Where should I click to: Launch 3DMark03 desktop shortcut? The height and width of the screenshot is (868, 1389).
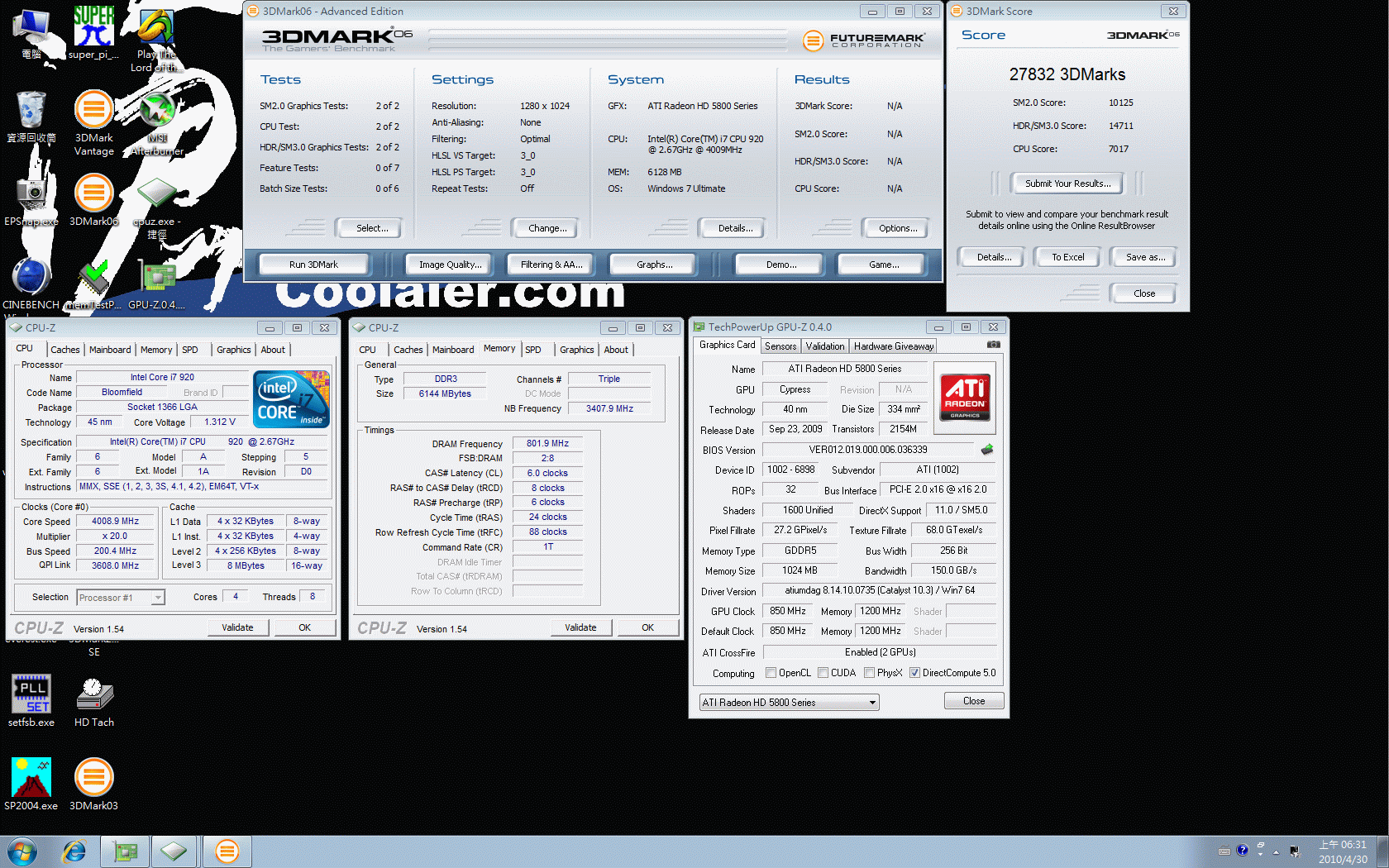click(93, 784)
